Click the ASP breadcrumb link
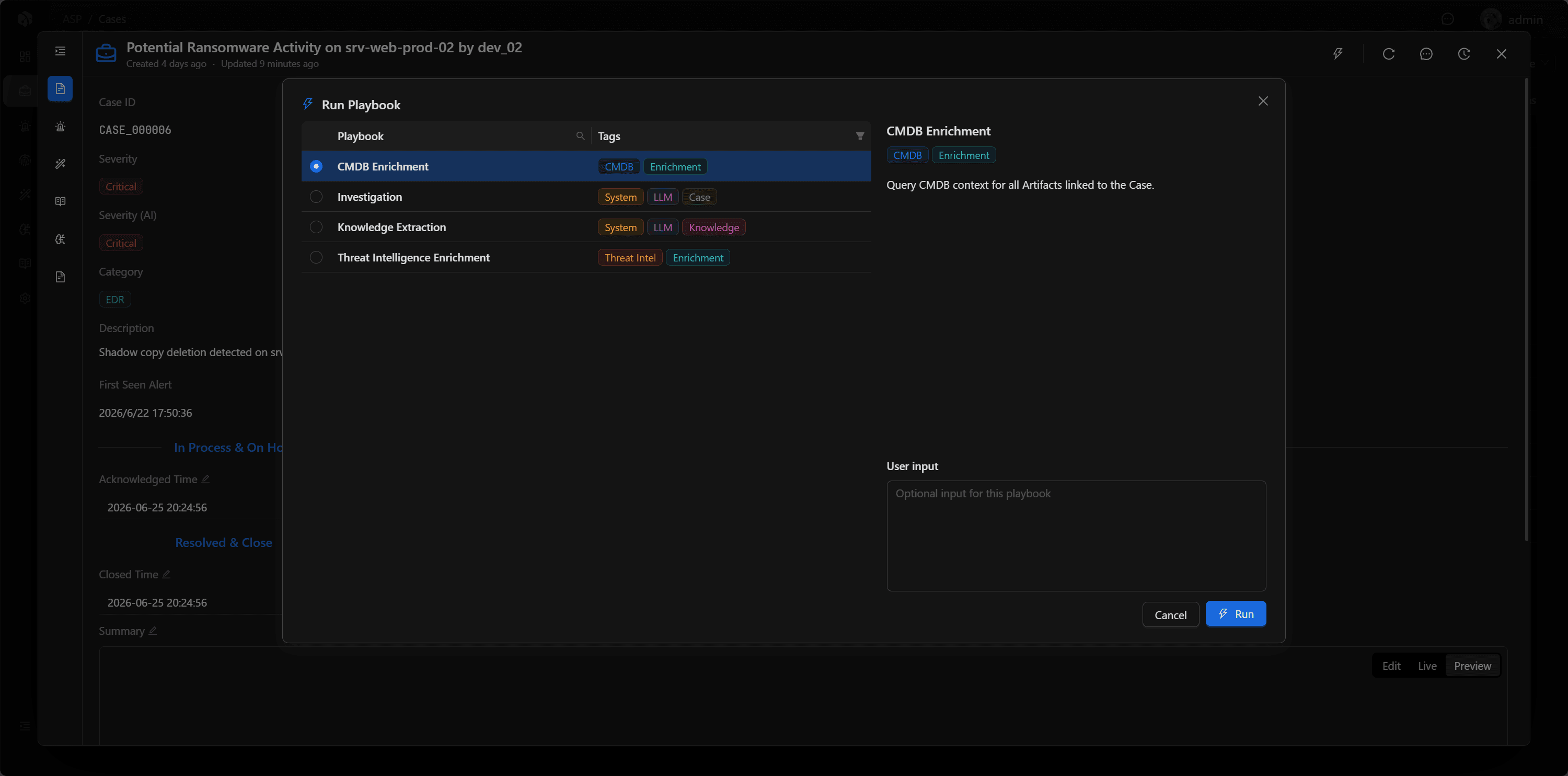The image size is (1568, 776). pyautogui.click(x=72, y=19)
